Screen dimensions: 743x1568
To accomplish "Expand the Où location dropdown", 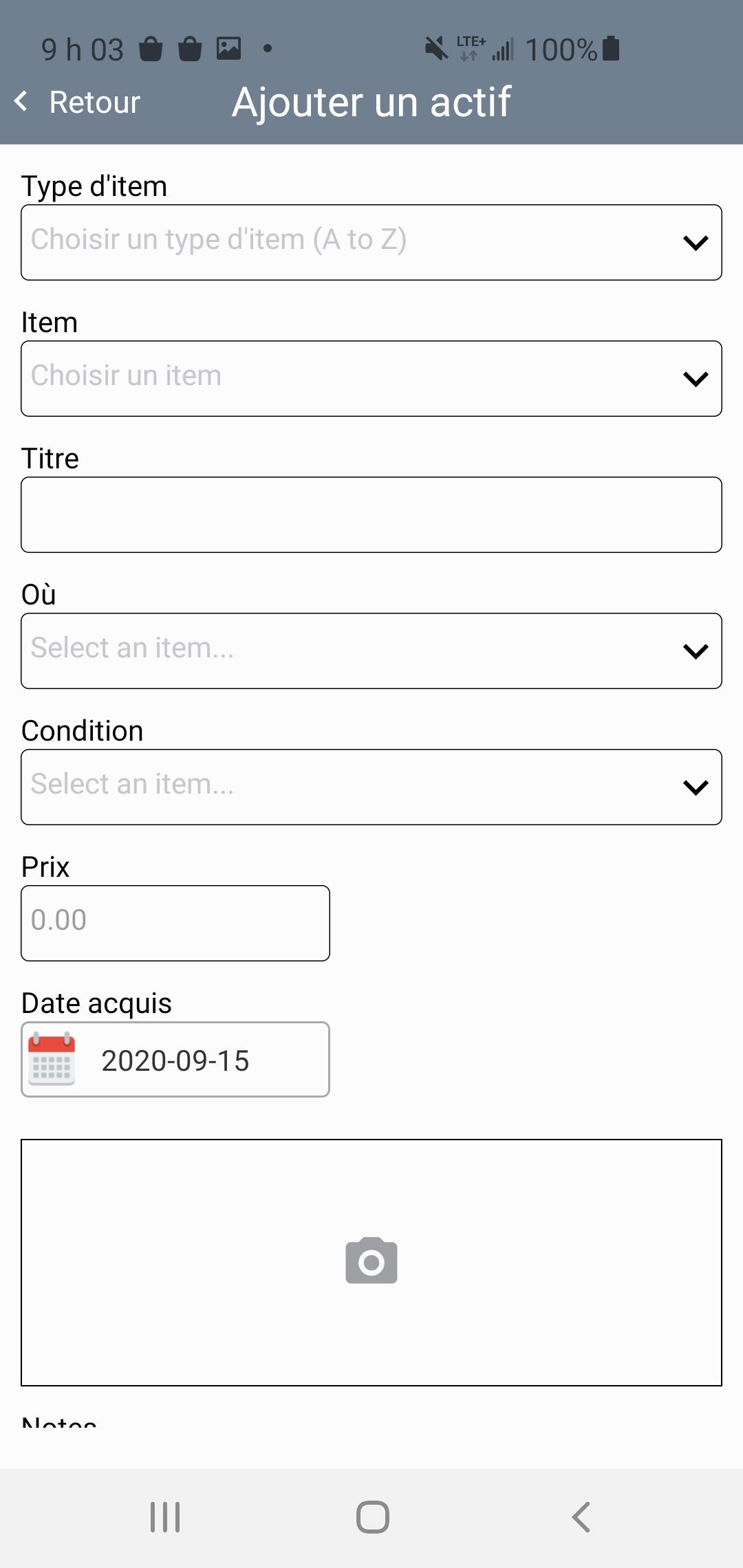I will pyautogui.click(x=371, y=651).
